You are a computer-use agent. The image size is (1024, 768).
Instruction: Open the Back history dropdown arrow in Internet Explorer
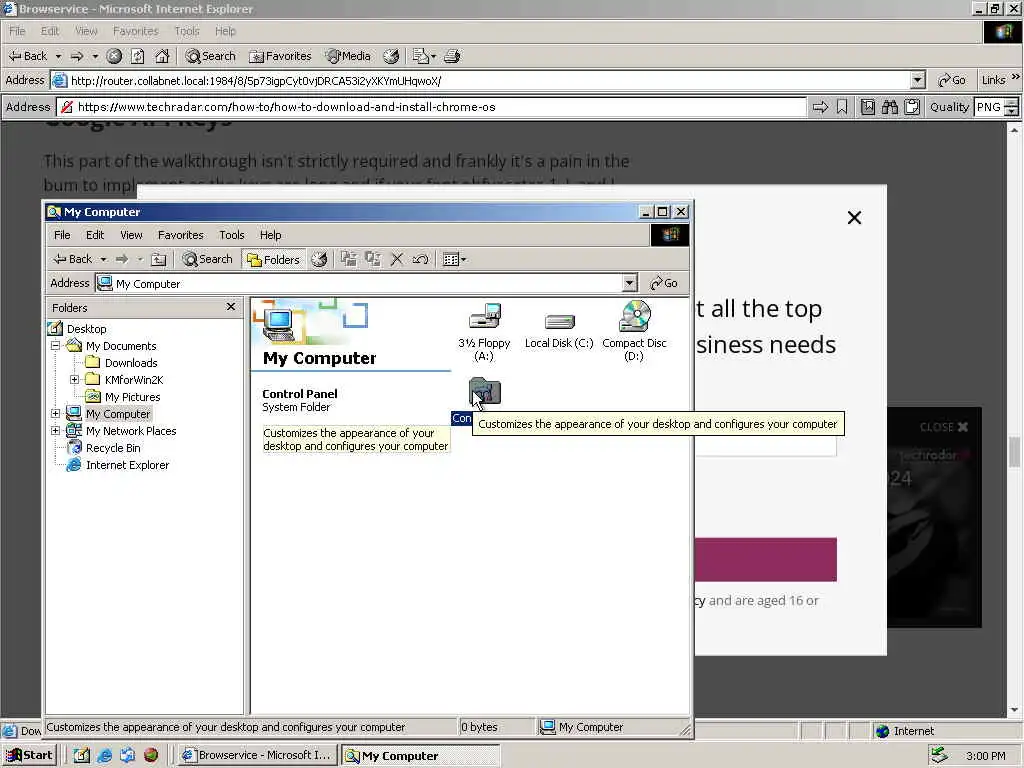pos(58,56)
